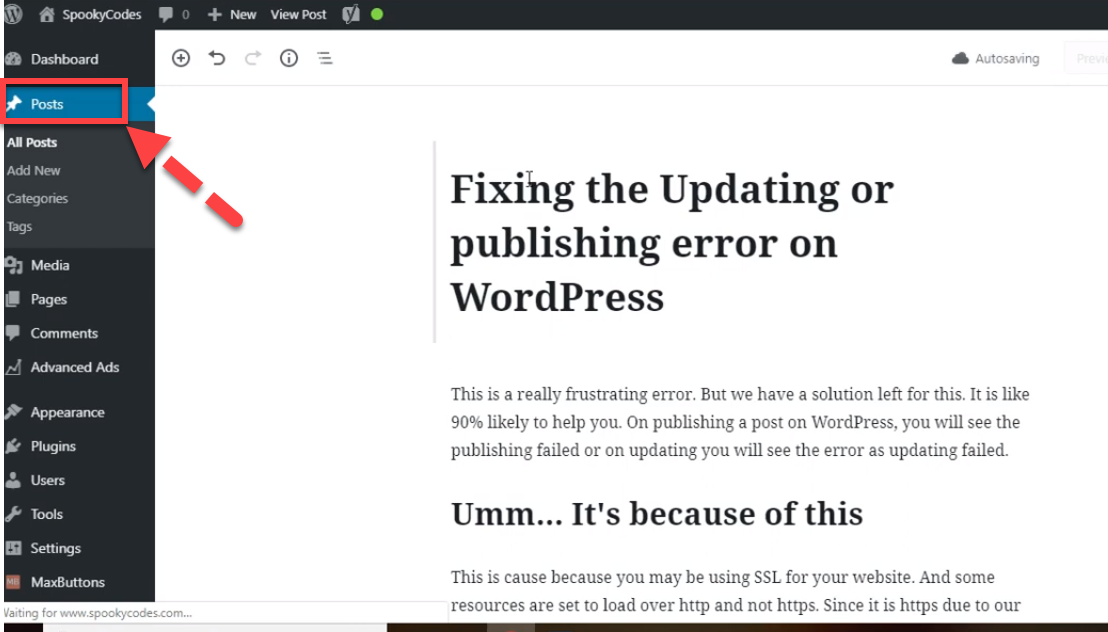Click the Users person icon
This screenshot has width=1108, height=632.
tap(13, 480)
